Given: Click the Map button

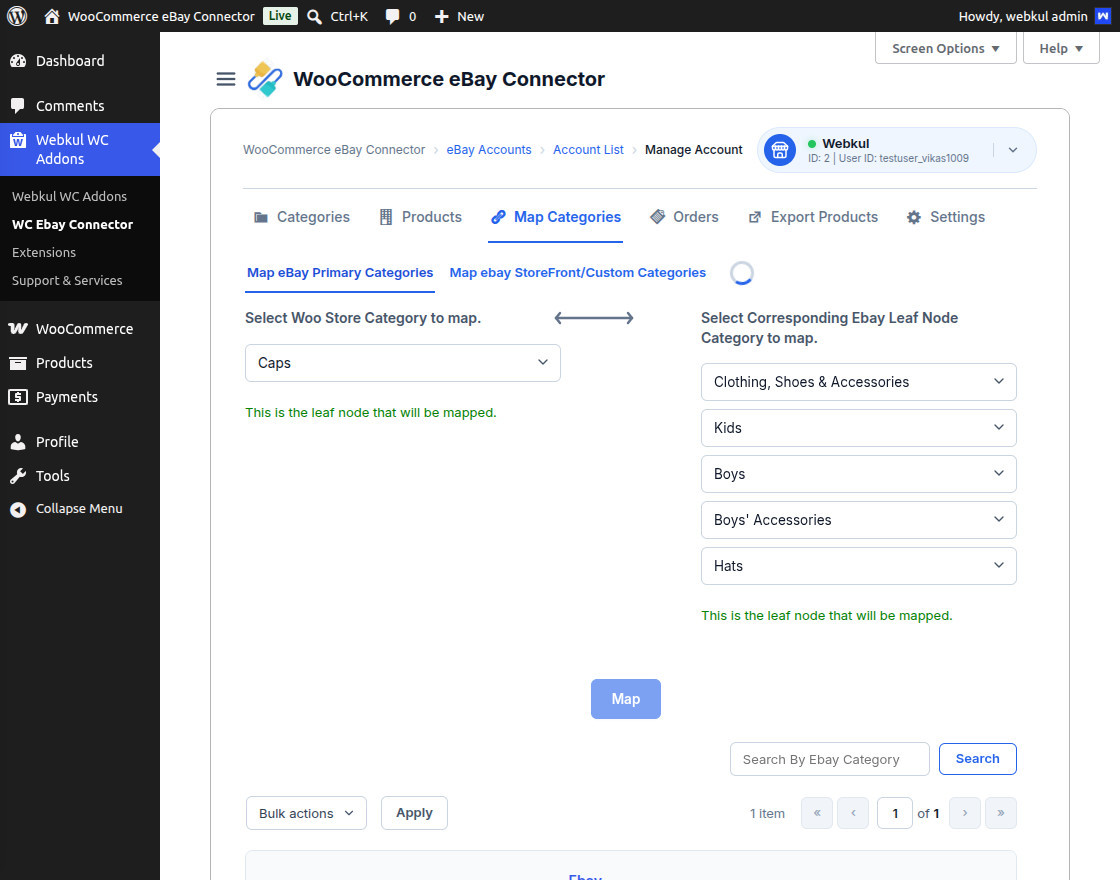Looking at the screenshot, I should [626, 699].
